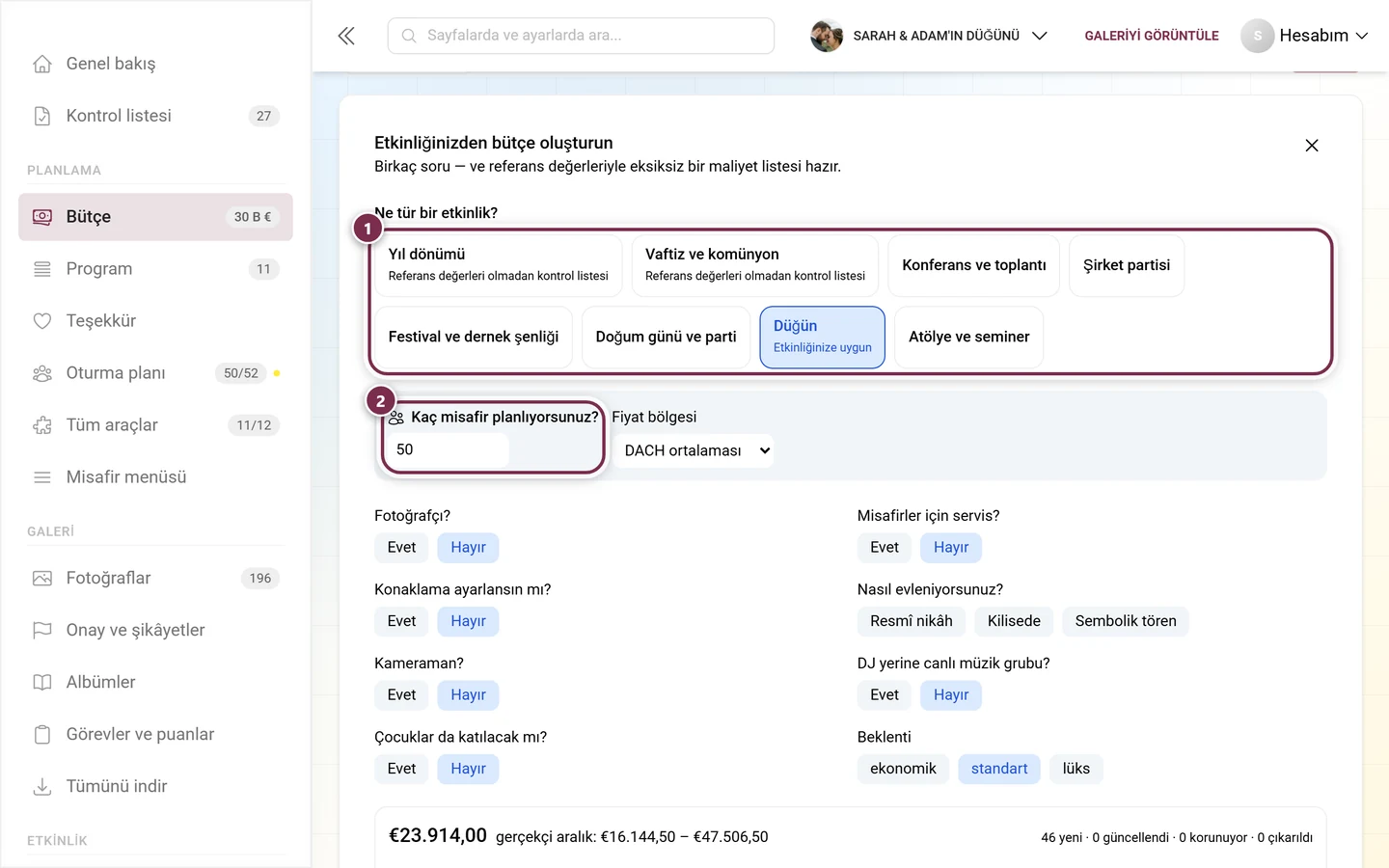Click the event avatar thumbnail in header
This screenshot has height=868, width=1389.
click(x=827, y=36)
